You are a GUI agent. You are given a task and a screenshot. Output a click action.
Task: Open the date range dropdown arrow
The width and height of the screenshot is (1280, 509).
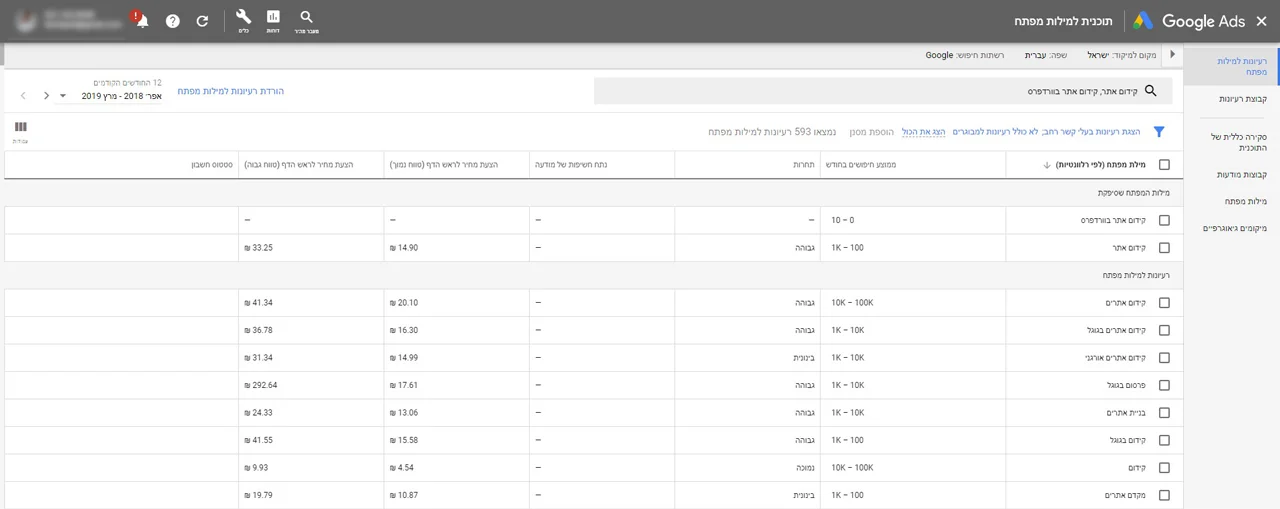tap(63, 96)
